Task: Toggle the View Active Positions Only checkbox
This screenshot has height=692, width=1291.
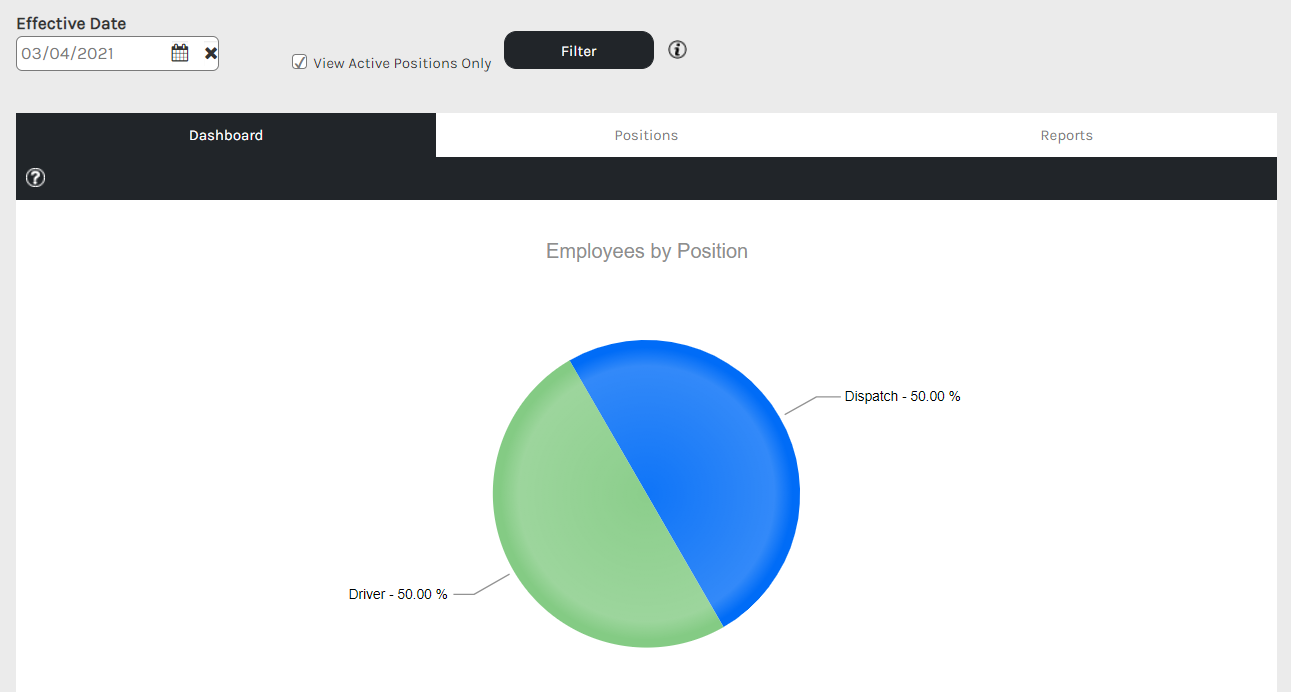Action: [x=299, y=62]
